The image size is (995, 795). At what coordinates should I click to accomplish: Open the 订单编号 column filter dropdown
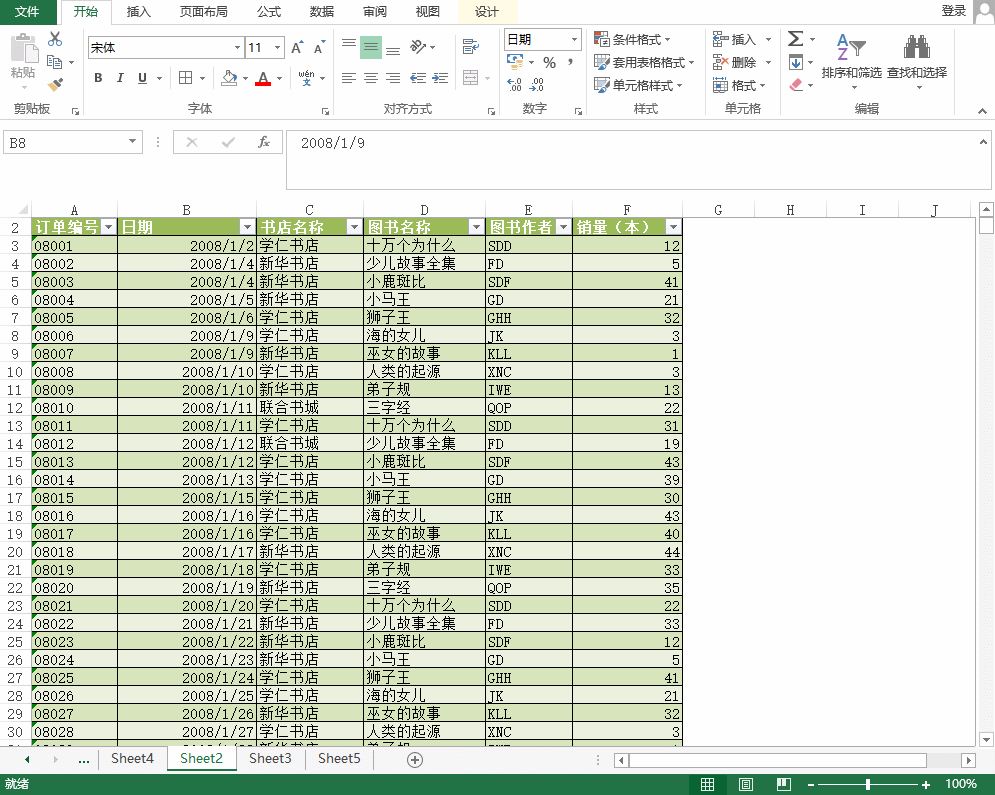(109, 227)
